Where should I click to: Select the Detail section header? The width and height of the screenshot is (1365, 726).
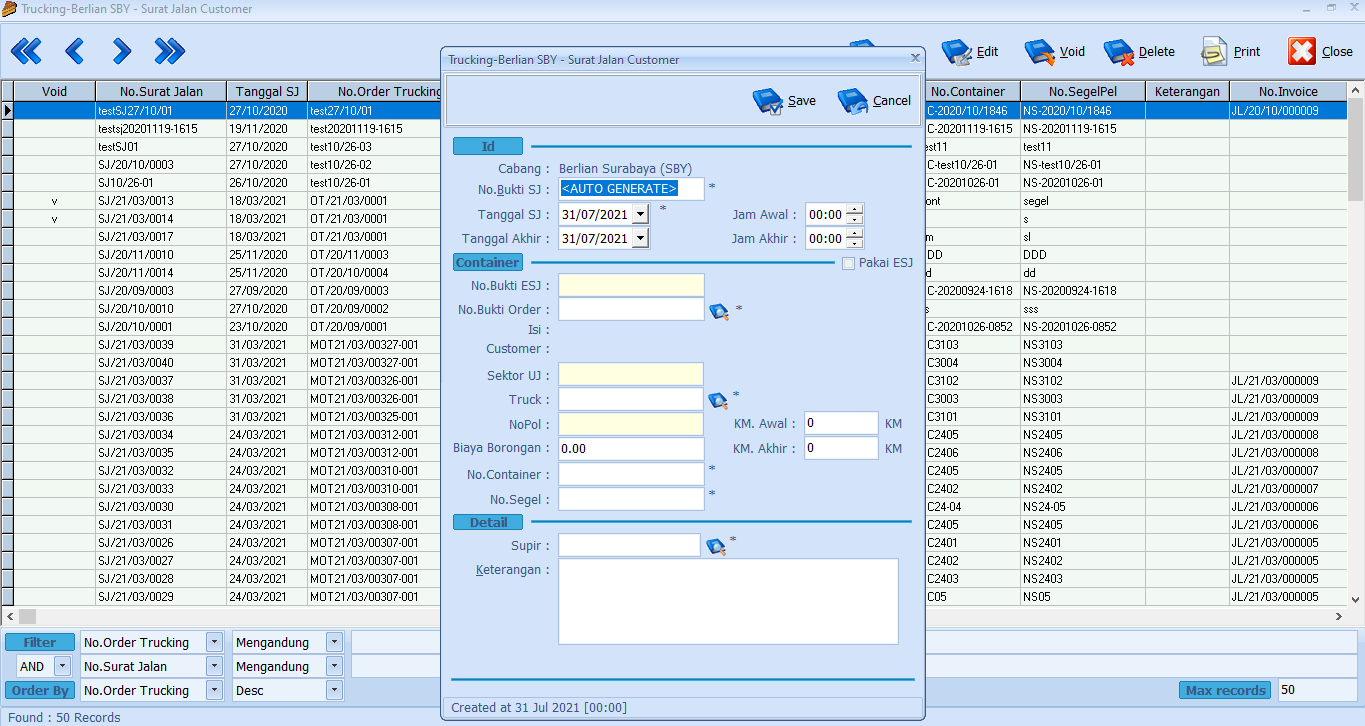(488, 522)
